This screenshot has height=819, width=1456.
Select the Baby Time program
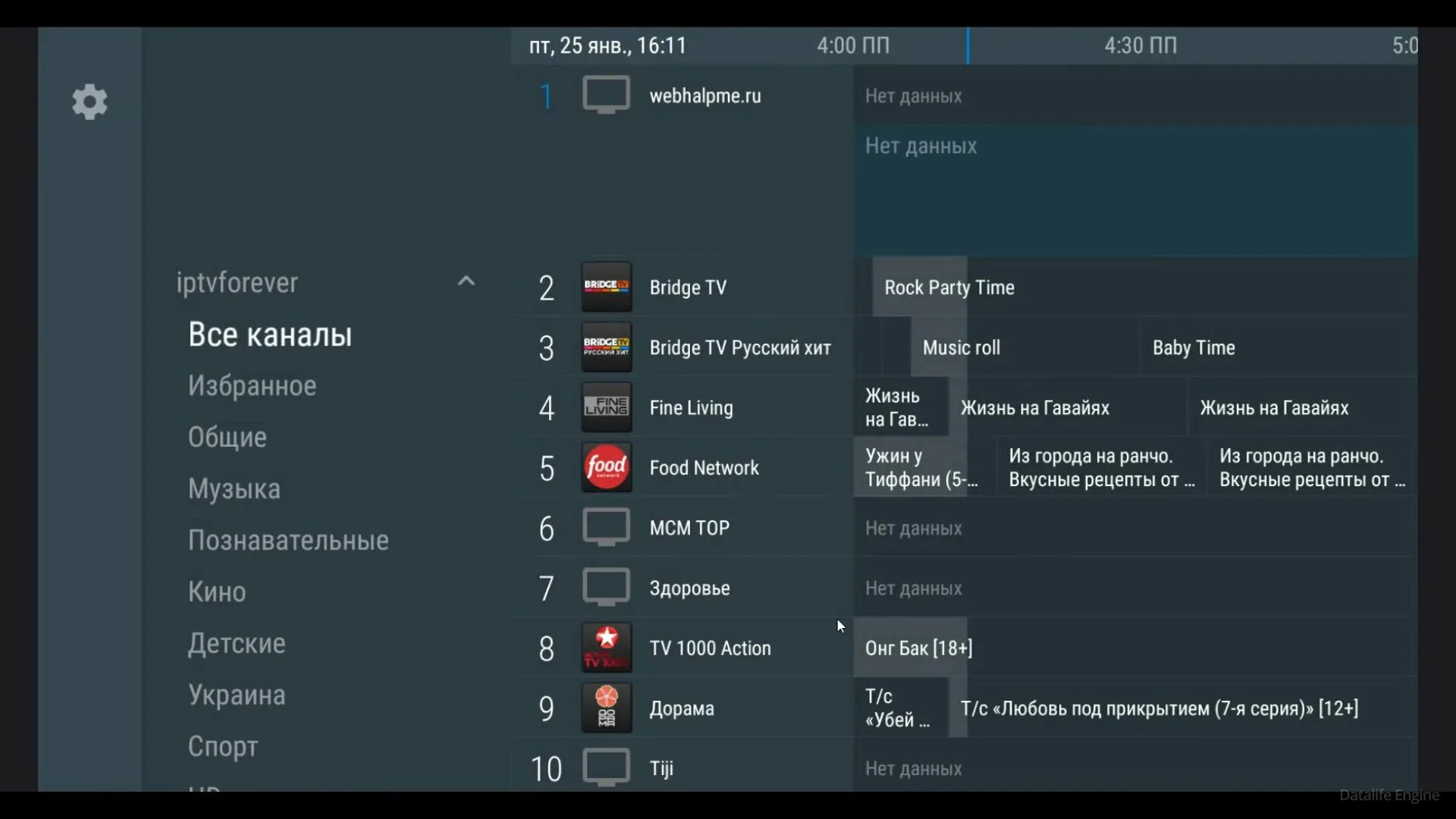click(1193, 347)
